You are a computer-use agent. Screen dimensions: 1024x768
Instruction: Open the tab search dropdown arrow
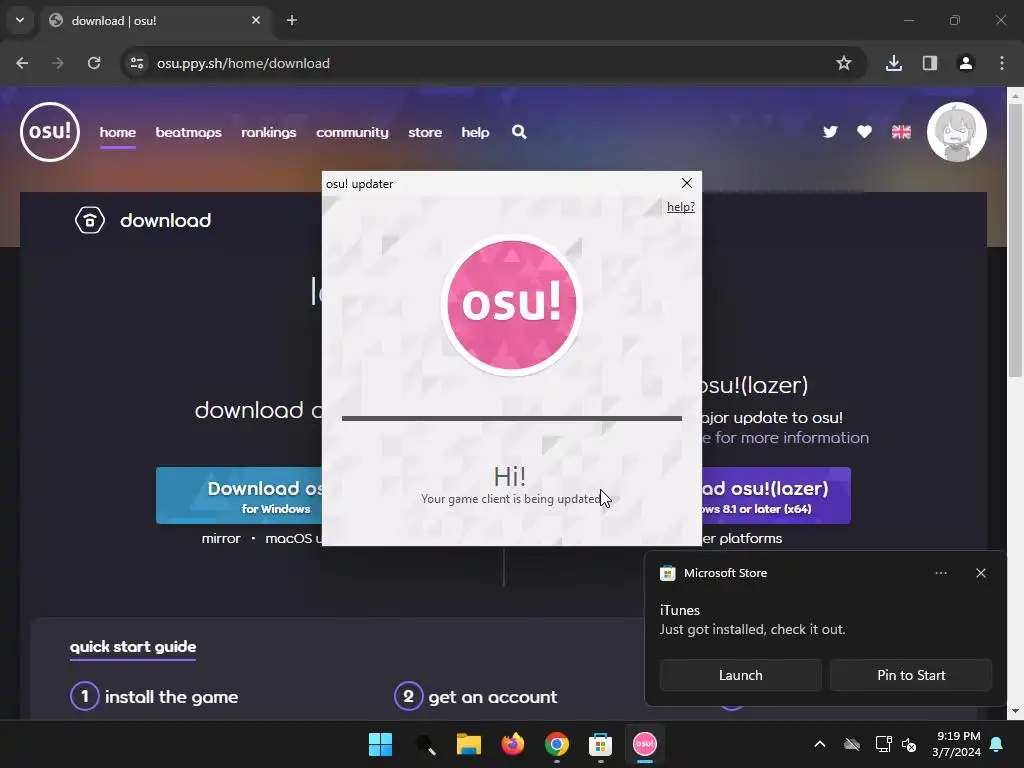pos(20,20)
